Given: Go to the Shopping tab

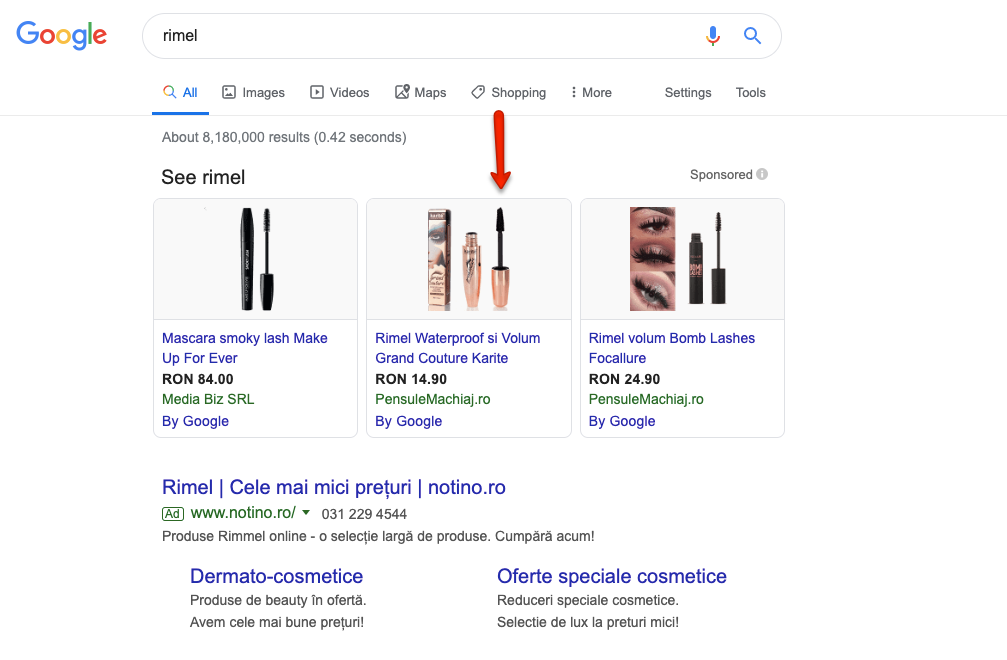Looking at the screenshot, I should [x=508, y=92].
